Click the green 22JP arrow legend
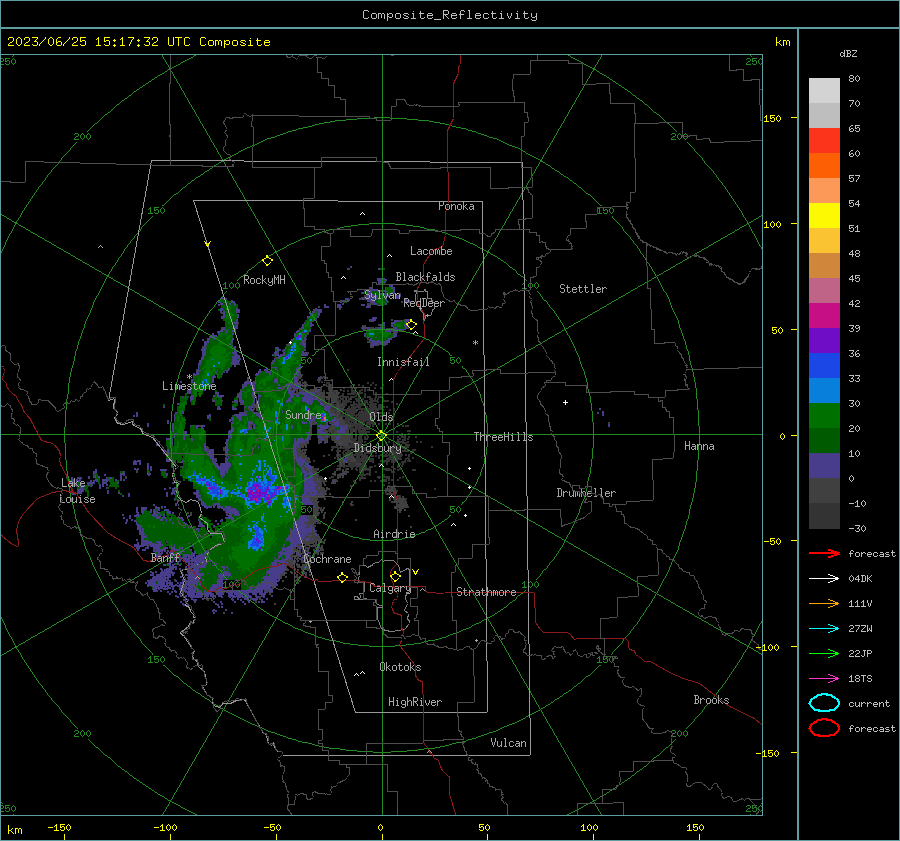This screenshot has width=900, height=841. (824, 653)
